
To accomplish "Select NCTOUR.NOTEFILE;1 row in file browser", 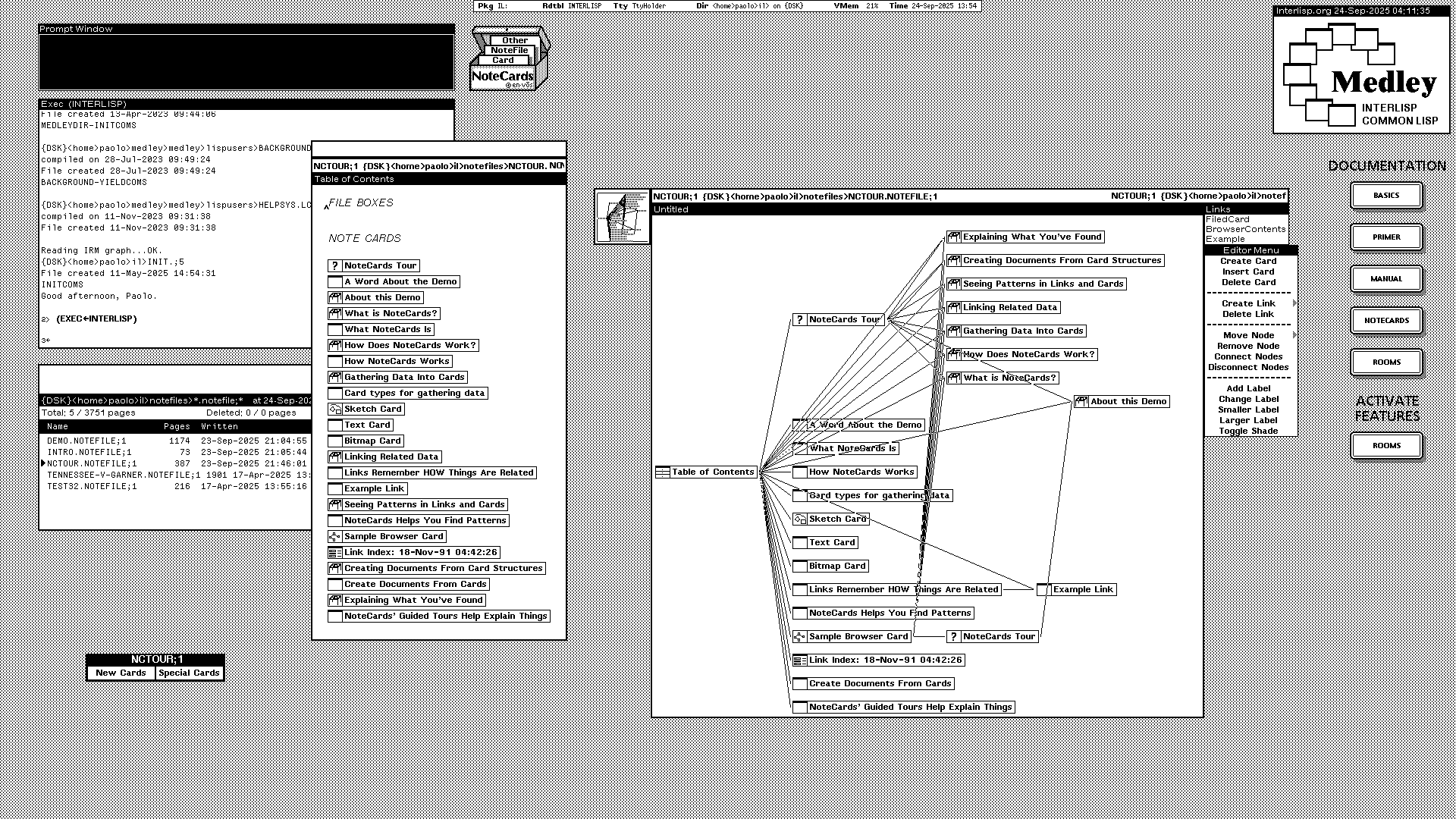I will tap(176, 463).
